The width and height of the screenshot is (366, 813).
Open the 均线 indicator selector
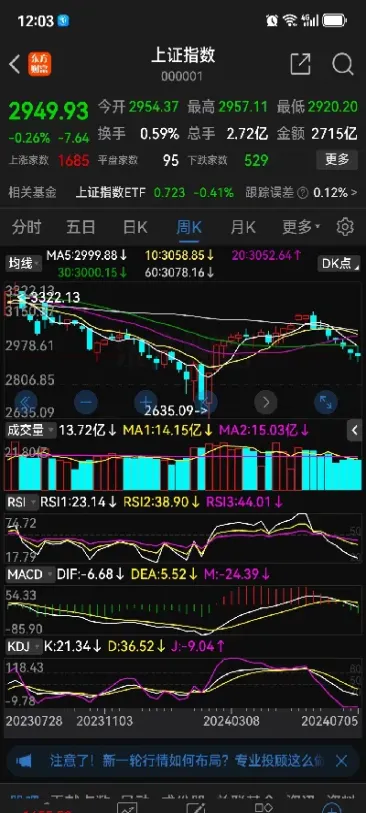23,263
